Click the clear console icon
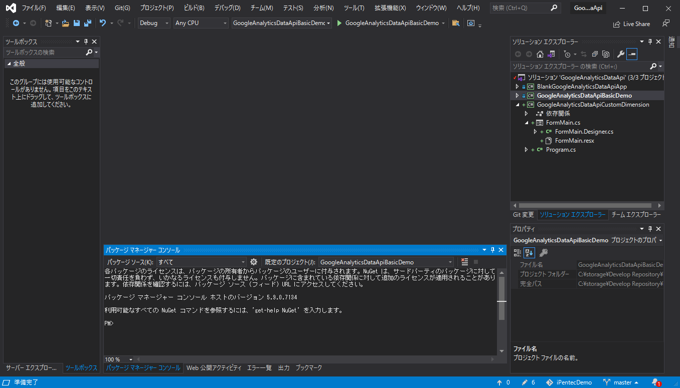Screen dimensions: 680x388 pos(464,262)
